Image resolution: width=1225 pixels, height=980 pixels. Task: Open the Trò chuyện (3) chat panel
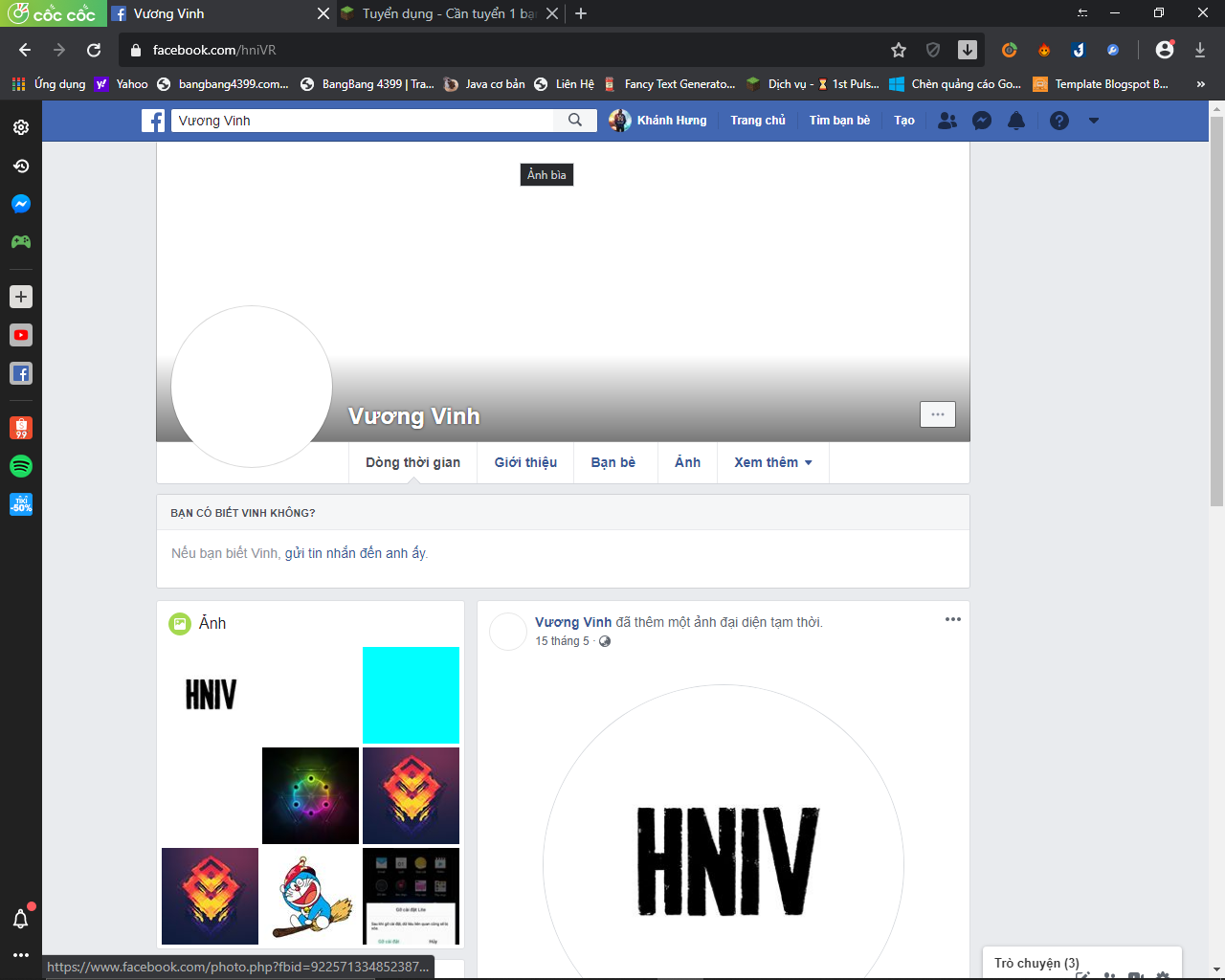[1037, 963]
